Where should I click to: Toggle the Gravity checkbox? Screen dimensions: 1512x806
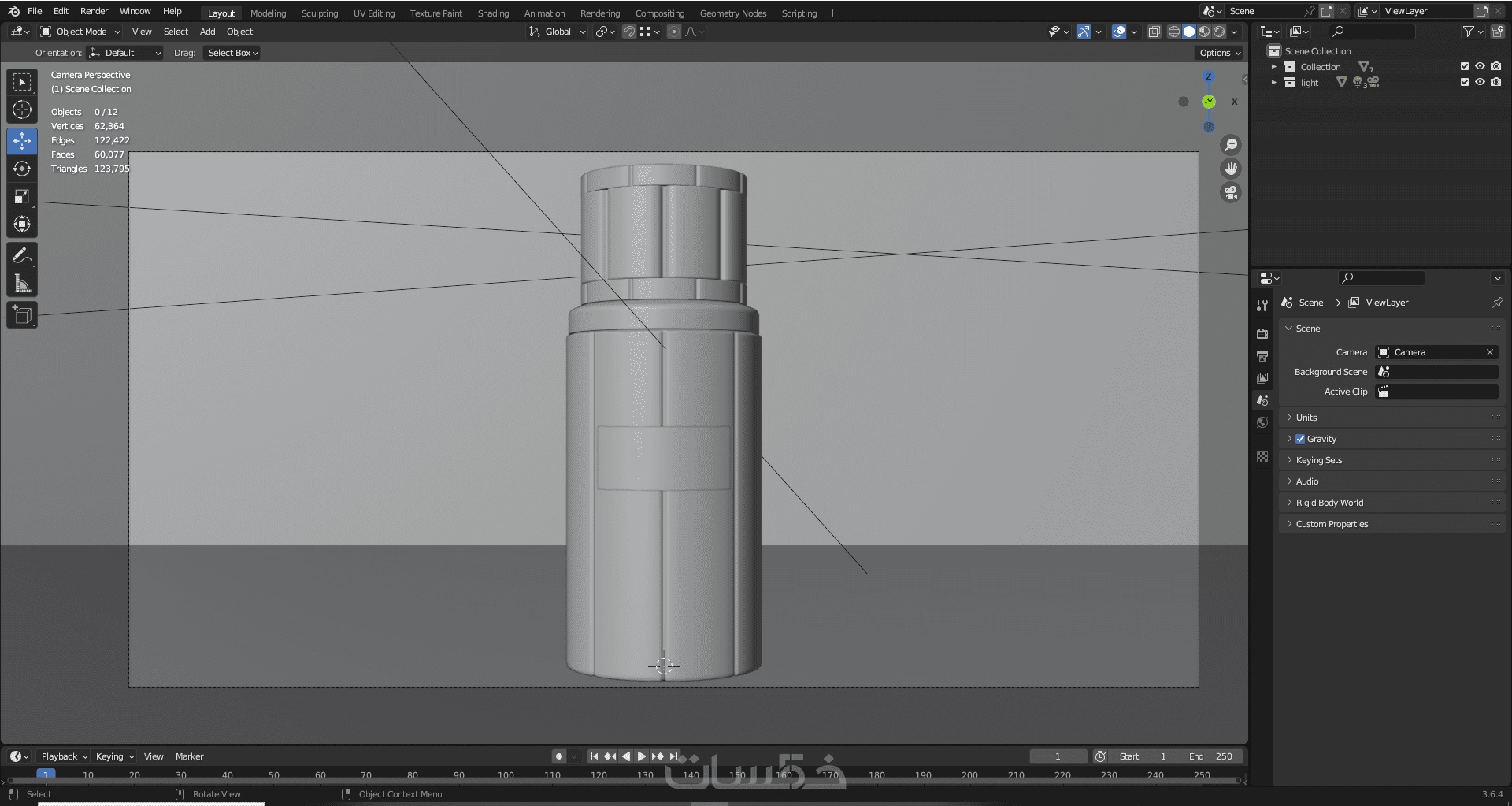point(1300,439)
